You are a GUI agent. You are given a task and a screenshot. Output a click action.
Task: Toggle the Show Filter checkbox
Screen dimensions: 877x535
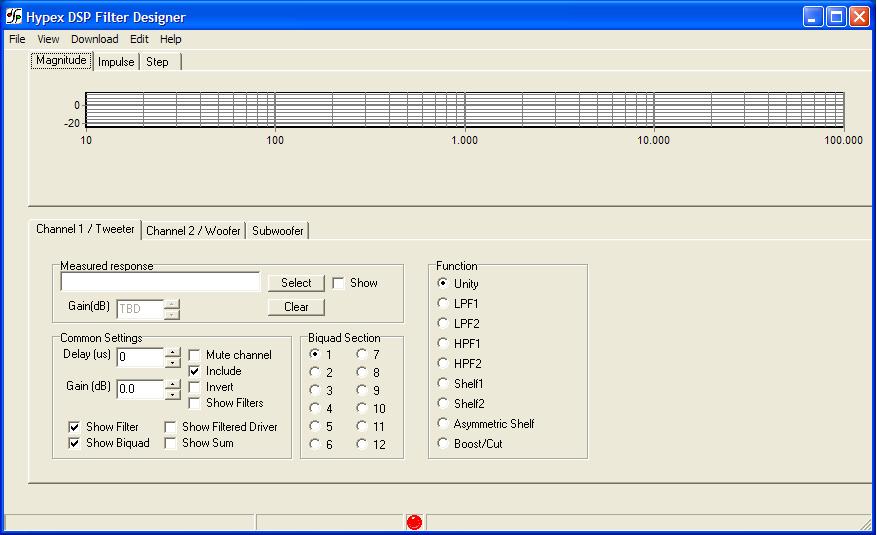74,427
